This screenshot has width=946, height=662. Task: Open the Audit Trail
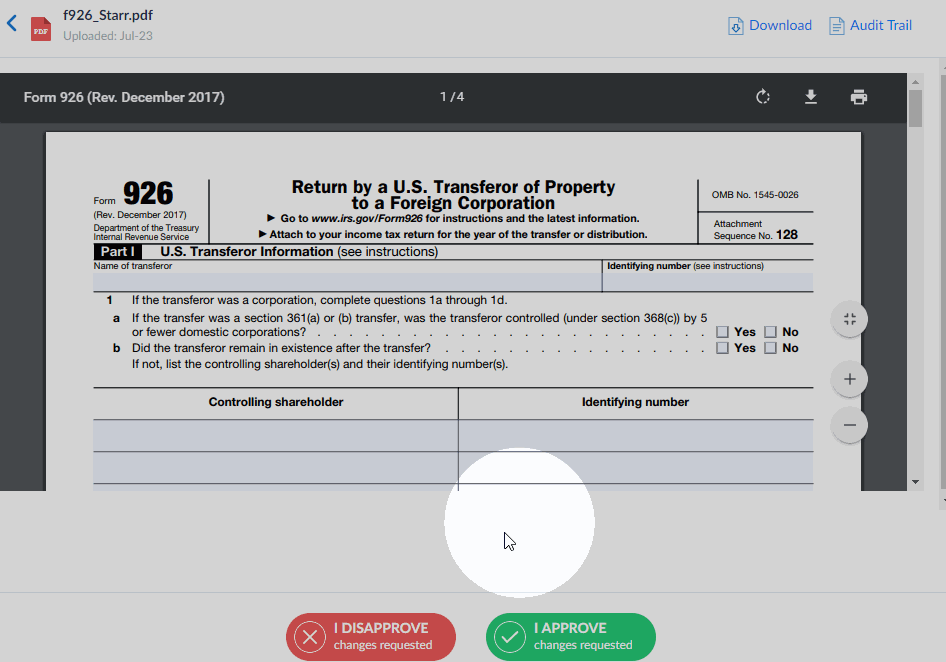[869, 25]
